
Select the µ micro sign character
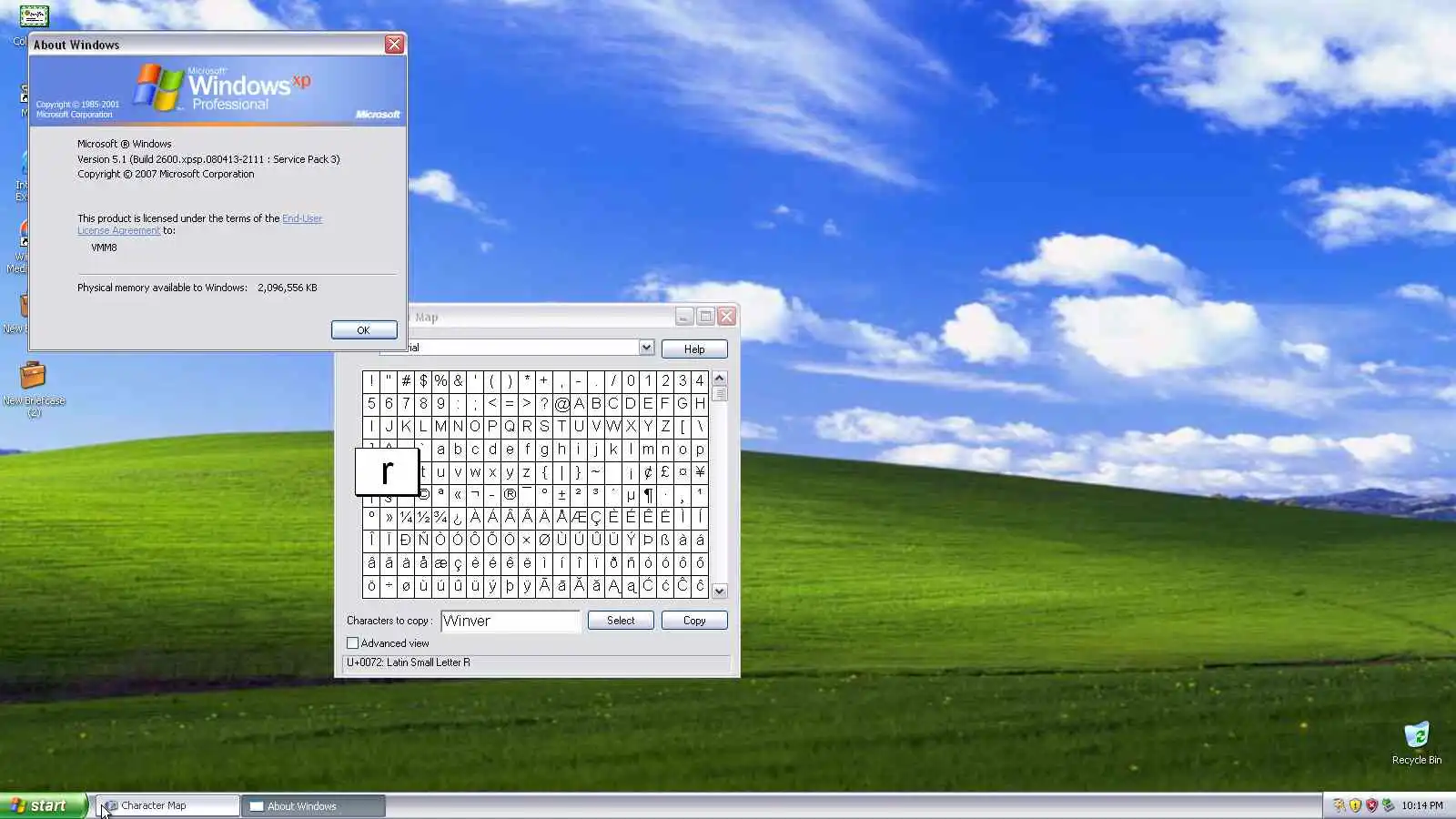point(631,494)
